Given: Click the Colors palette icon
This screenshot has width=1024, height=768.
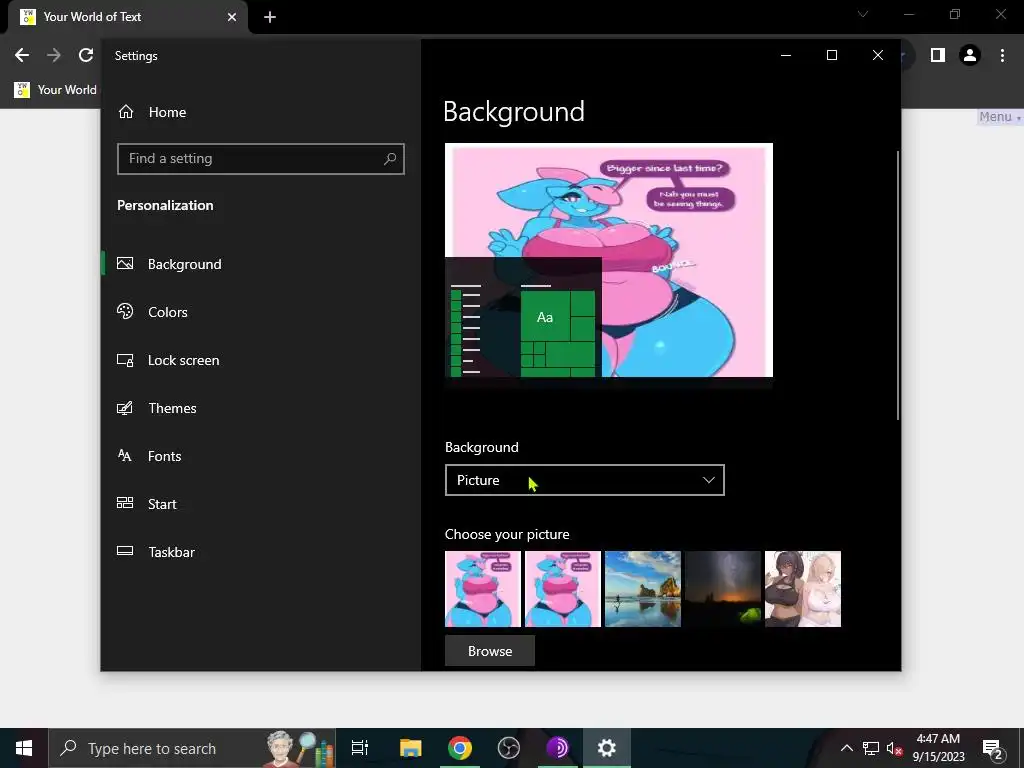Looking at the screenshot, I should (x=125, y=312).
